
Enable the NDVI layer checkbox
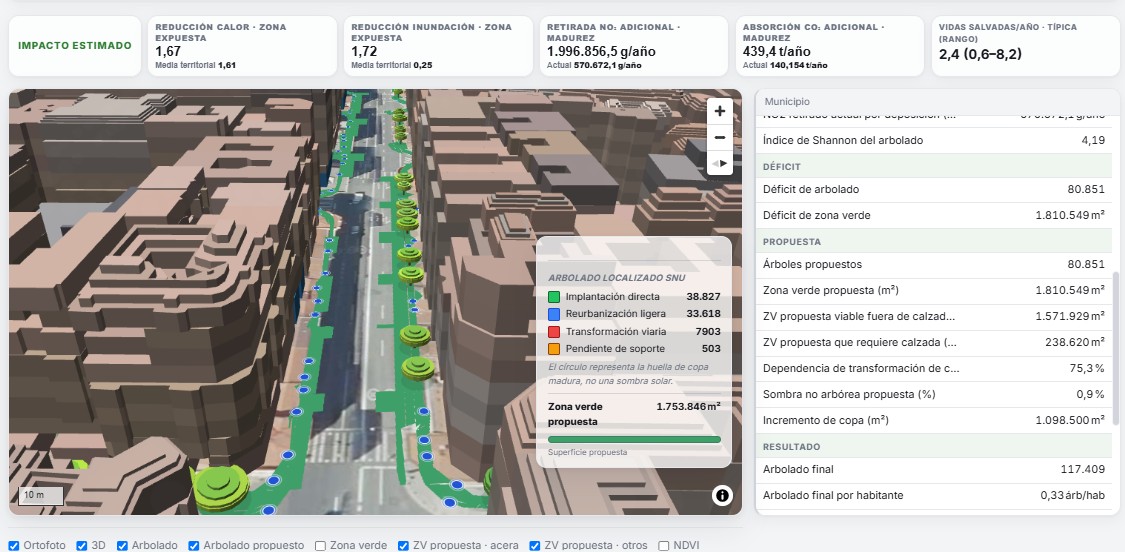[x=664, y=546]
